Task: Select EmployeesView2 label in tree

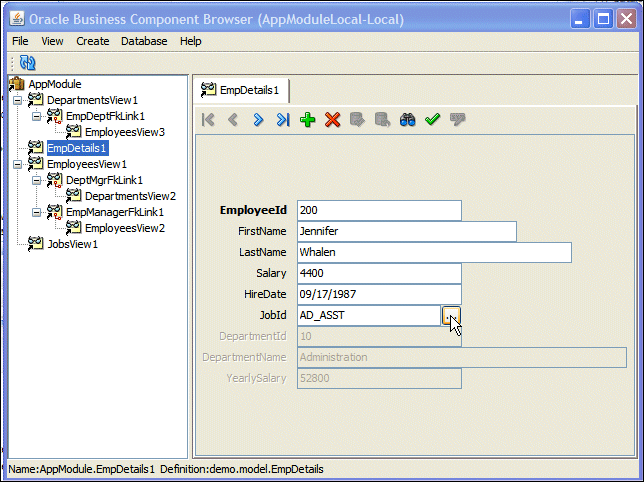Action: point(125,228)
